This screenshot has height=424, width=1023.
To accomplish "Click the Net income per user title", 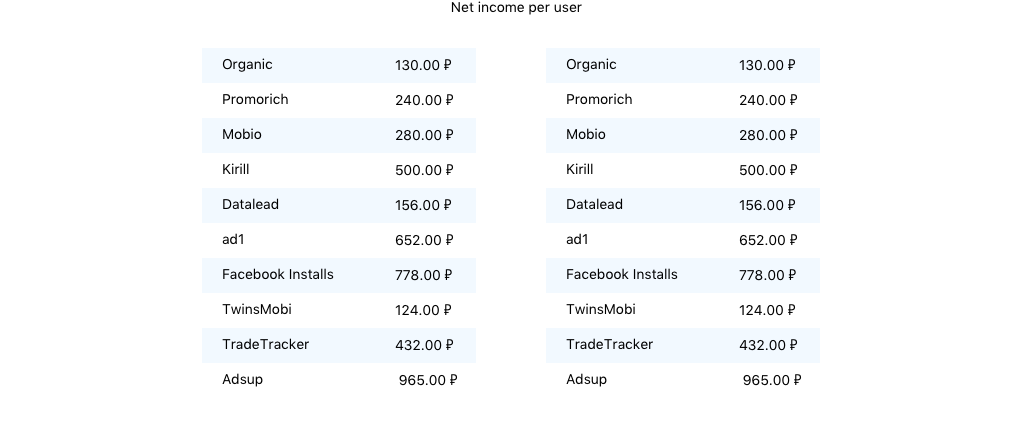I will point(516,8).
